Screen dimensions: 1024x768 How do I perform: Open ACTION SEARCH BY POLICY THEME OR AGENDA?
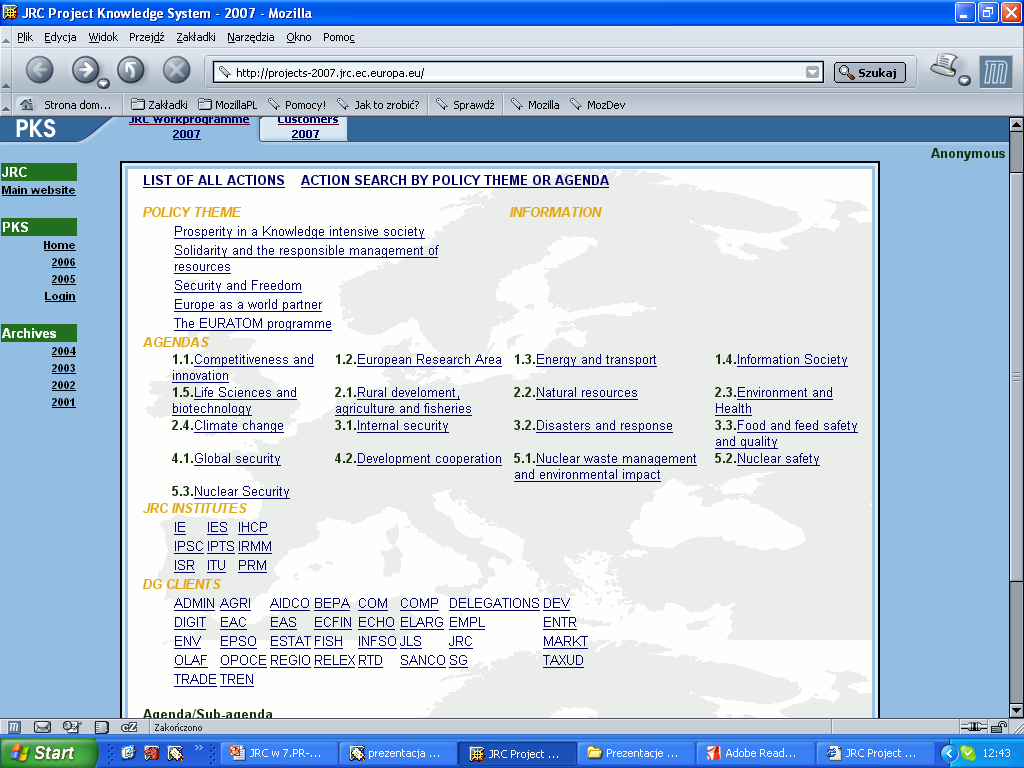(455, 180)
